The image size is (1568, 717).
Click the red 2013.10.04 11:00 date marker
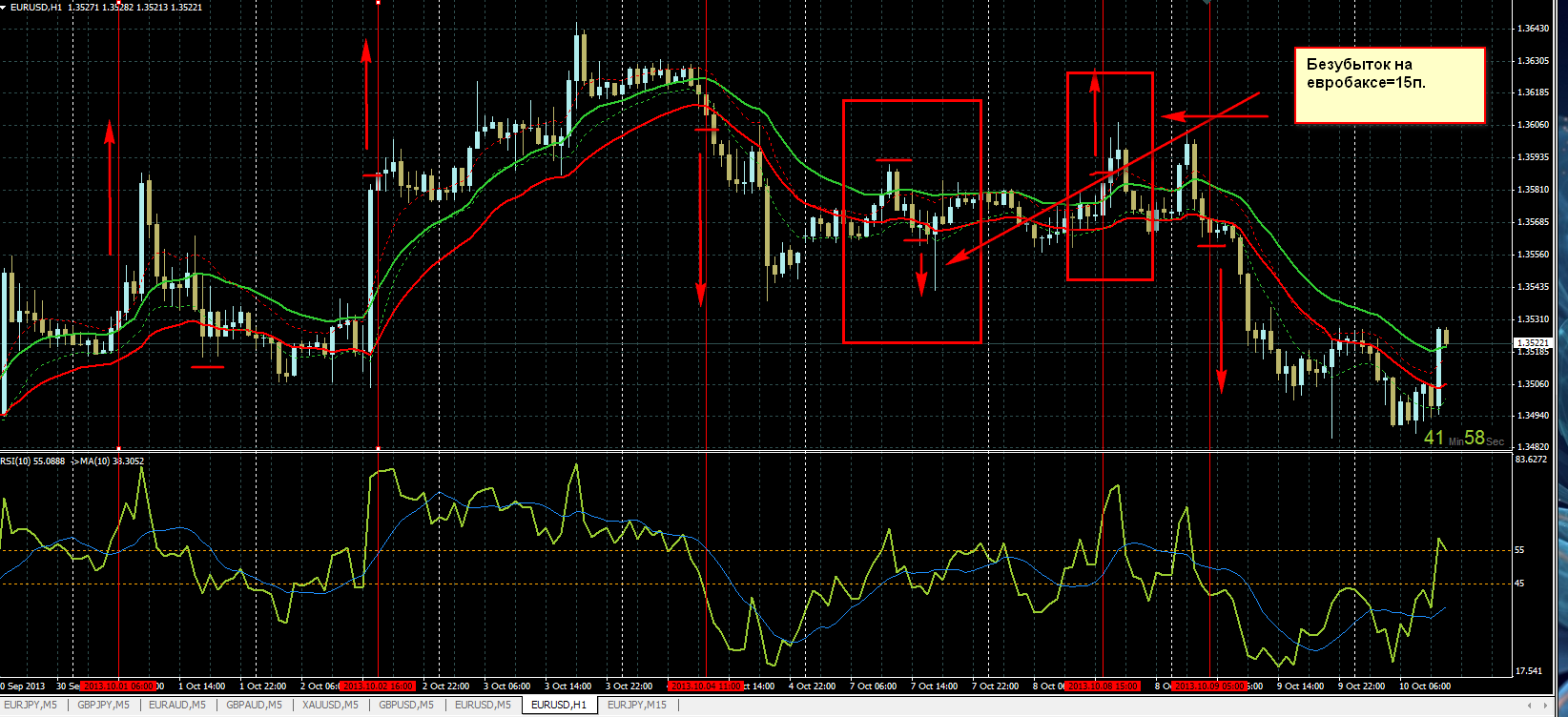pos(706,686)
